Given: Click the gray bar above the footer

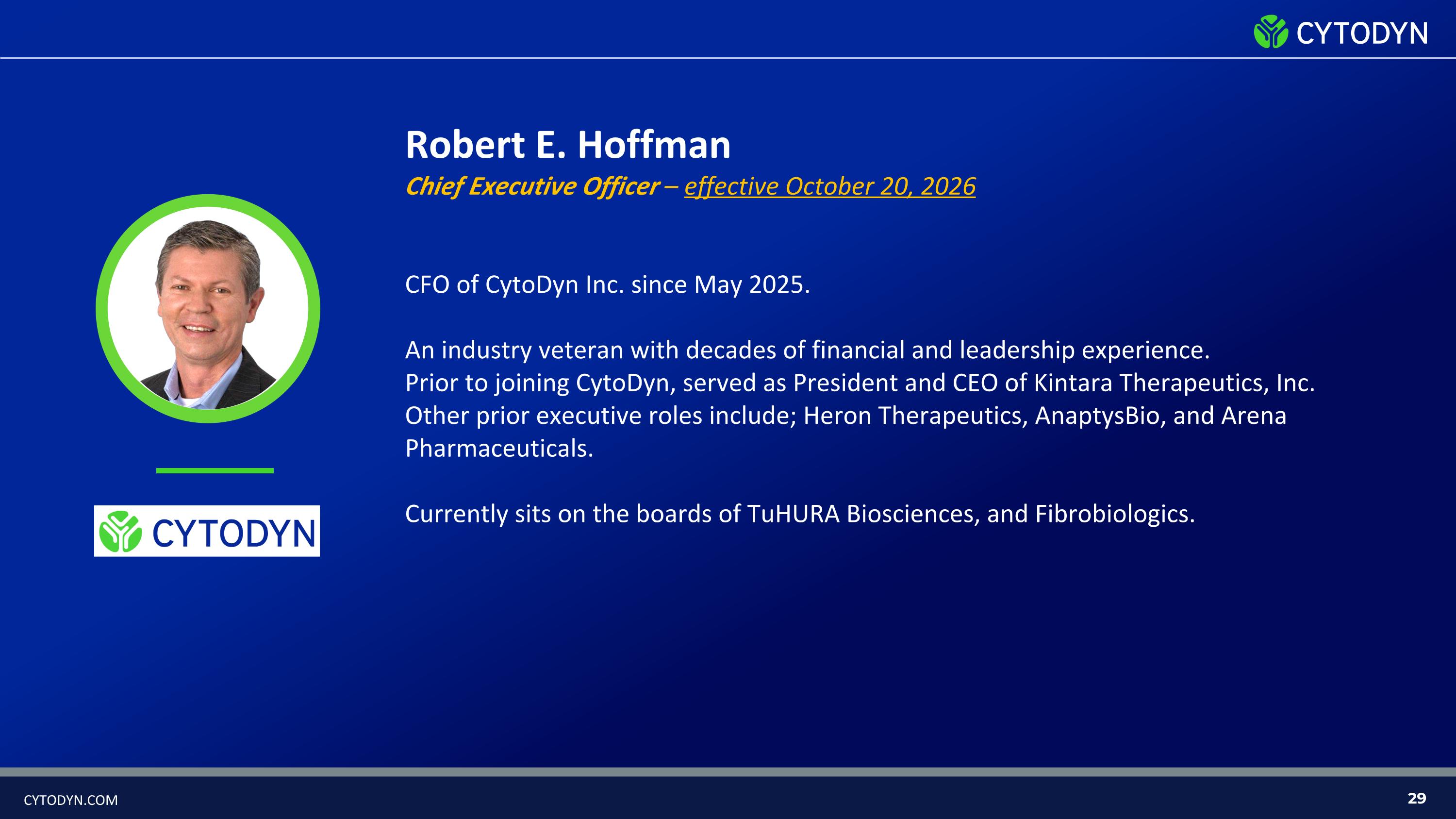Looking at the screenshot, I should tap(728, 771).
